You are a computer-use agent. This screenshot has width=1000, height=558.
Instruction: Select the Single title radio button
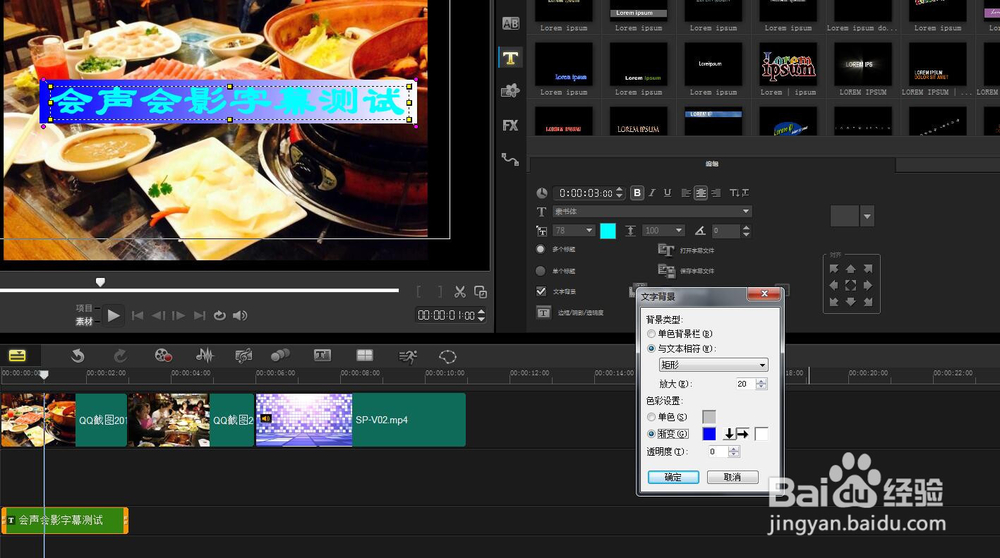[540, 271]
